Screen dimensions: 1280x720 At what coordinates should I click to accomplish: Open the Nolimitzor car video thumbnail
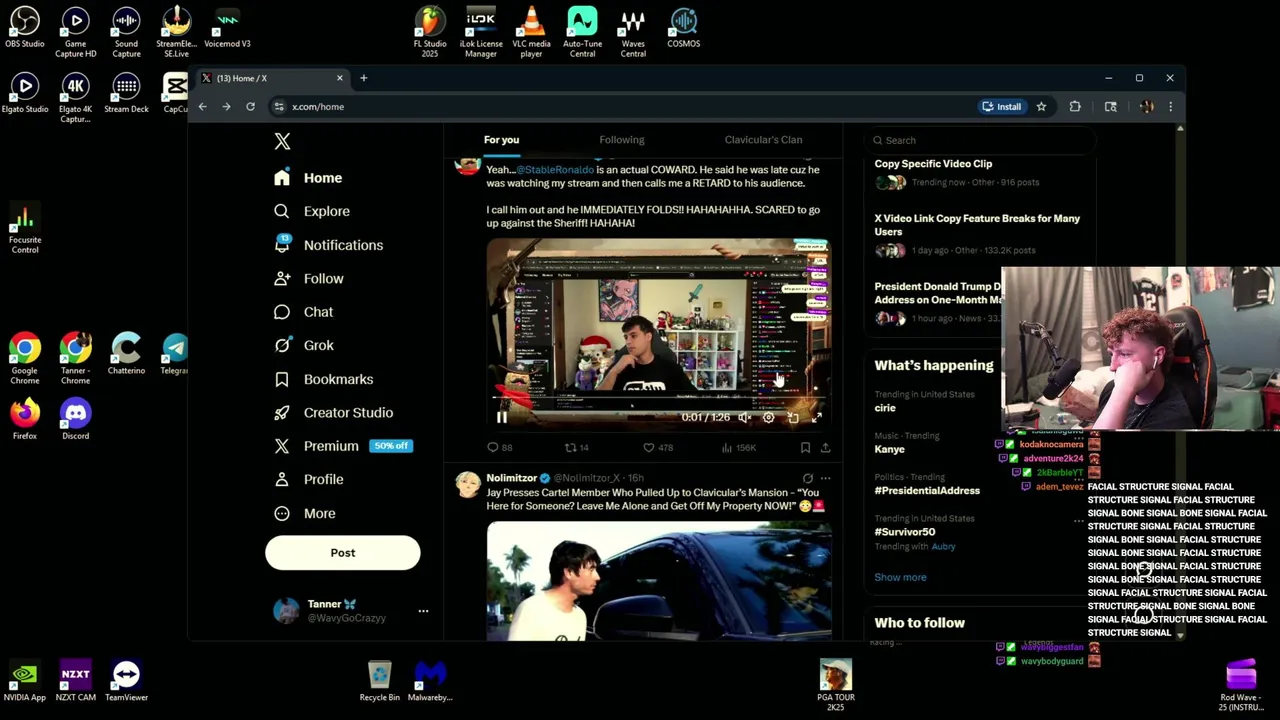(x=659, y=580)
